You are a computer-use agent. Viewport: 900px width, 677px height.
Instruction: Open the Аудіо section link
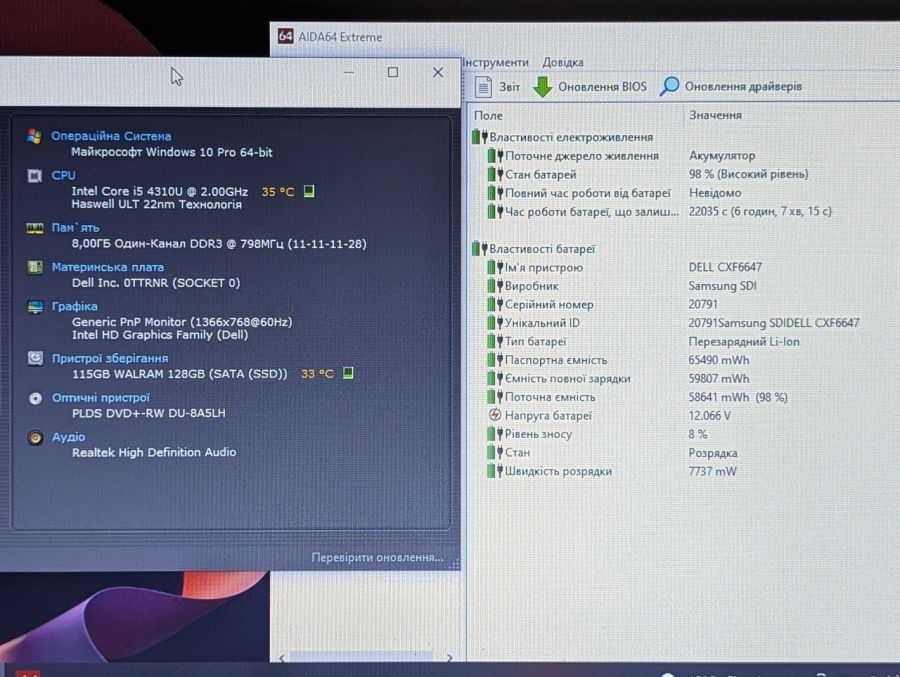(68, 437)
